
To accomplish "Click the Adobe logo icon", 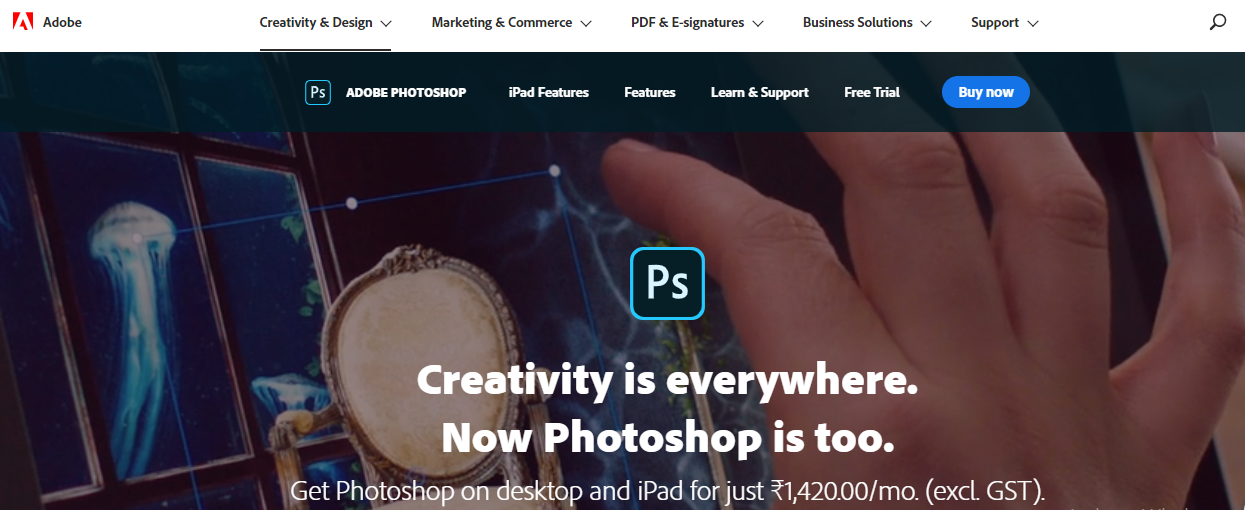I will (x=23, y=22).
